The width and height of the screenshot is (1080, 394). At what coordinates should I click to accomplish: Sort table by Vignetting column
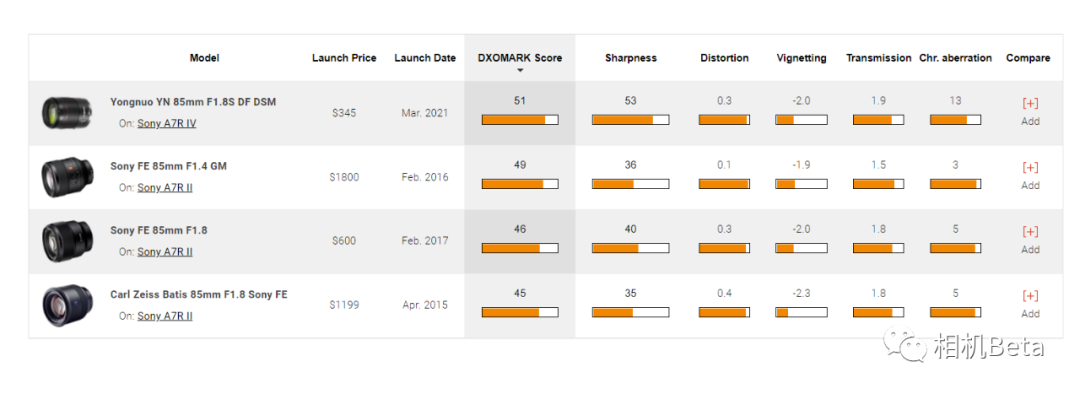point(801,58)
